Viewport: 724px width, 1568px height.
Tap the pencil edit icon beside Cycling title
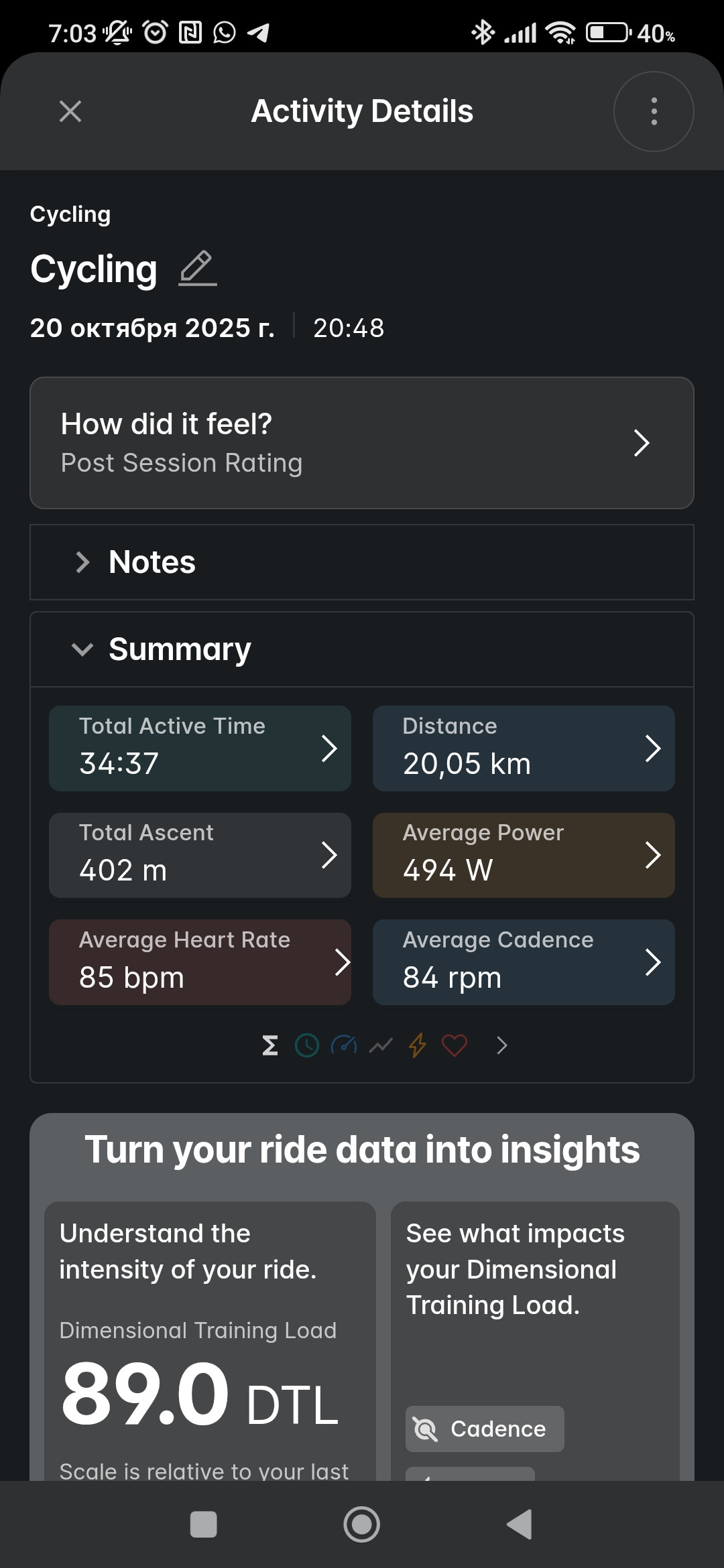pos(198,269)
